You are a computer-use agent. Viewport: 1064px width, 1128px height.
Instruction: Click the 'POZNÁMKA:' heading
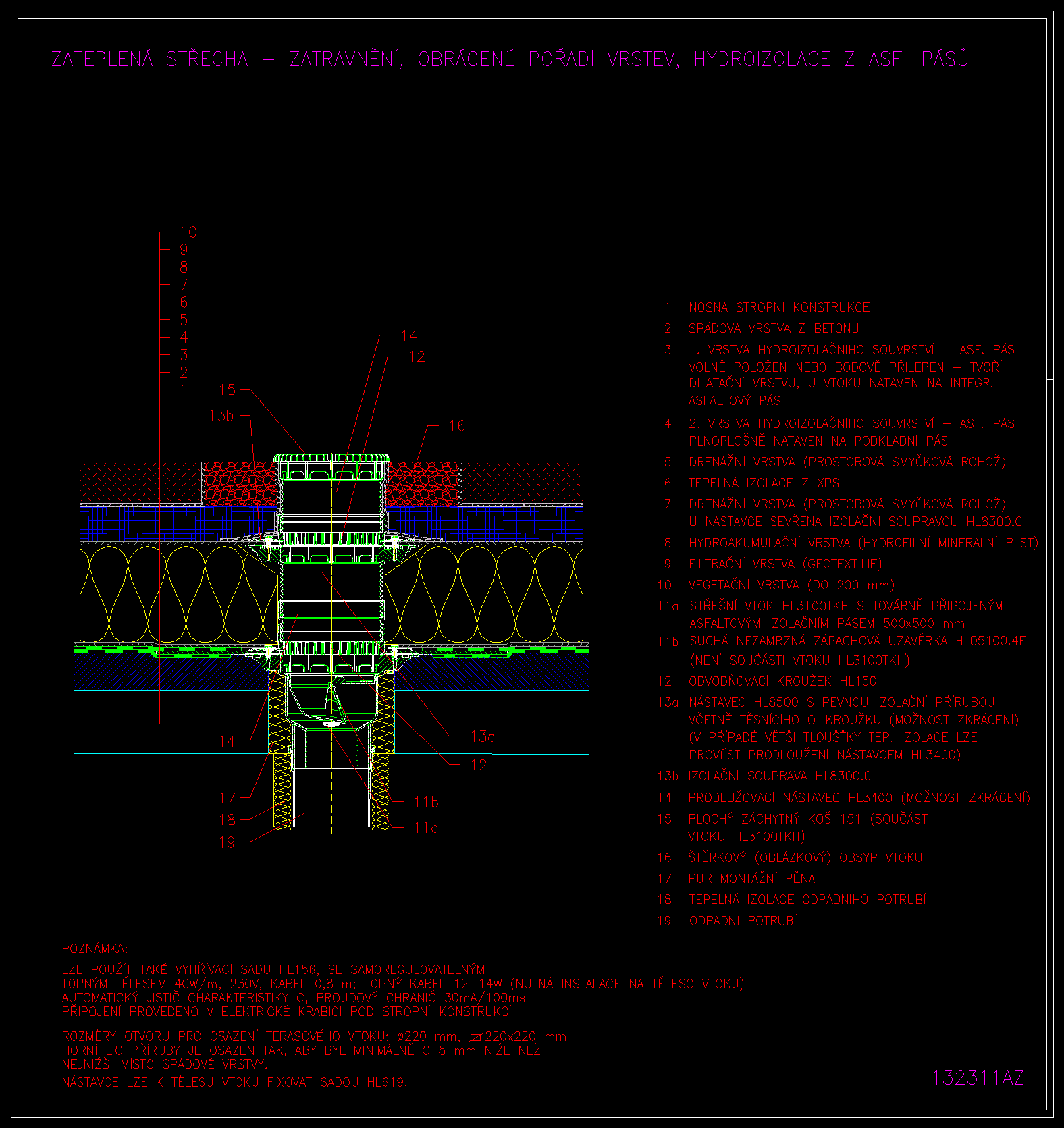(95, 949)
